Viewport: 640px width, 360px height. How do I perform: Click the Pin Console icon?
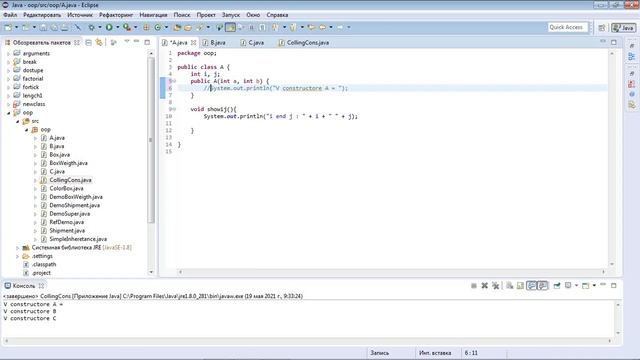tap(557, 286)
